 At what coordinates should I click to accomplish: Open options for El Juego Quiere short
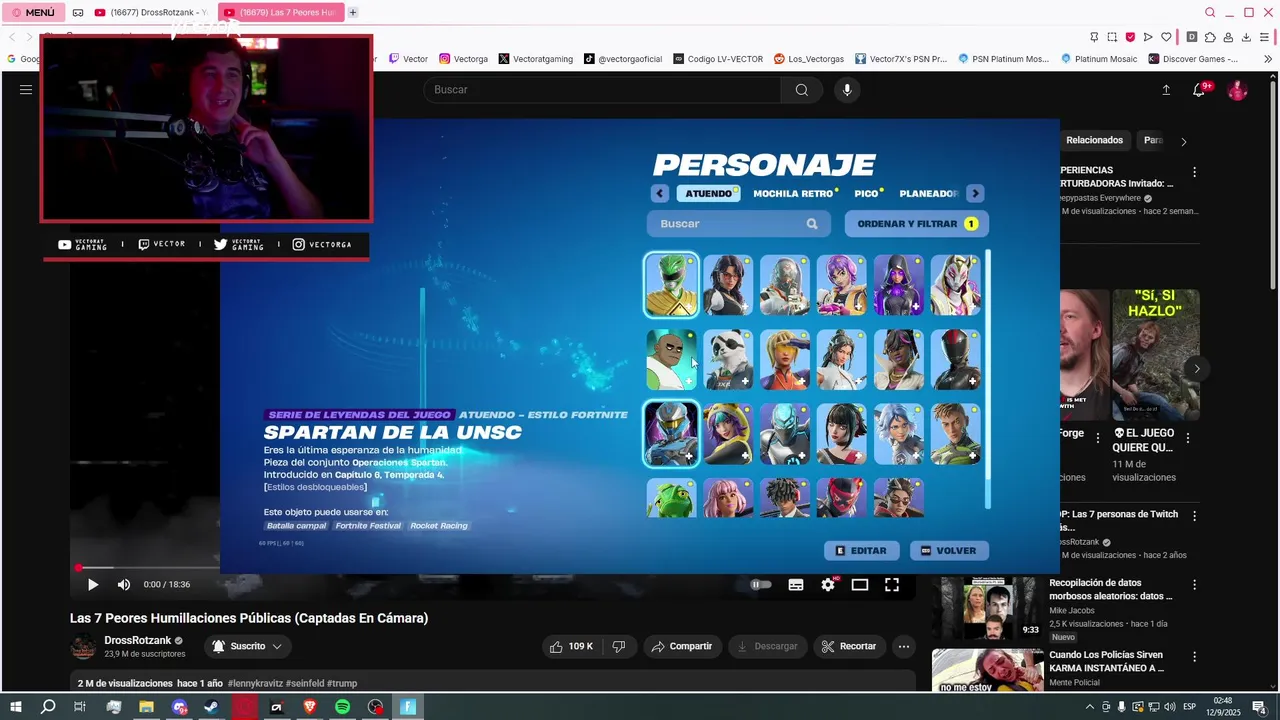(x=1188, y=438)
